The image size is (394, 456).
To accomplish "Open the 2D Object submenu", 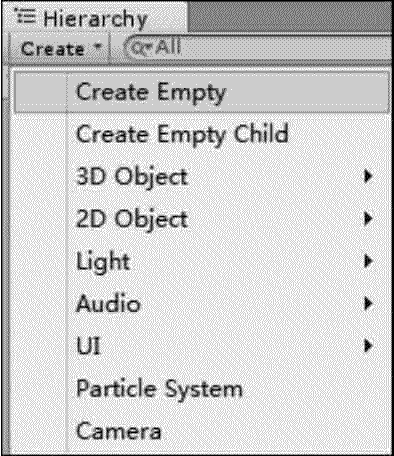I will (x=202, y=219).
